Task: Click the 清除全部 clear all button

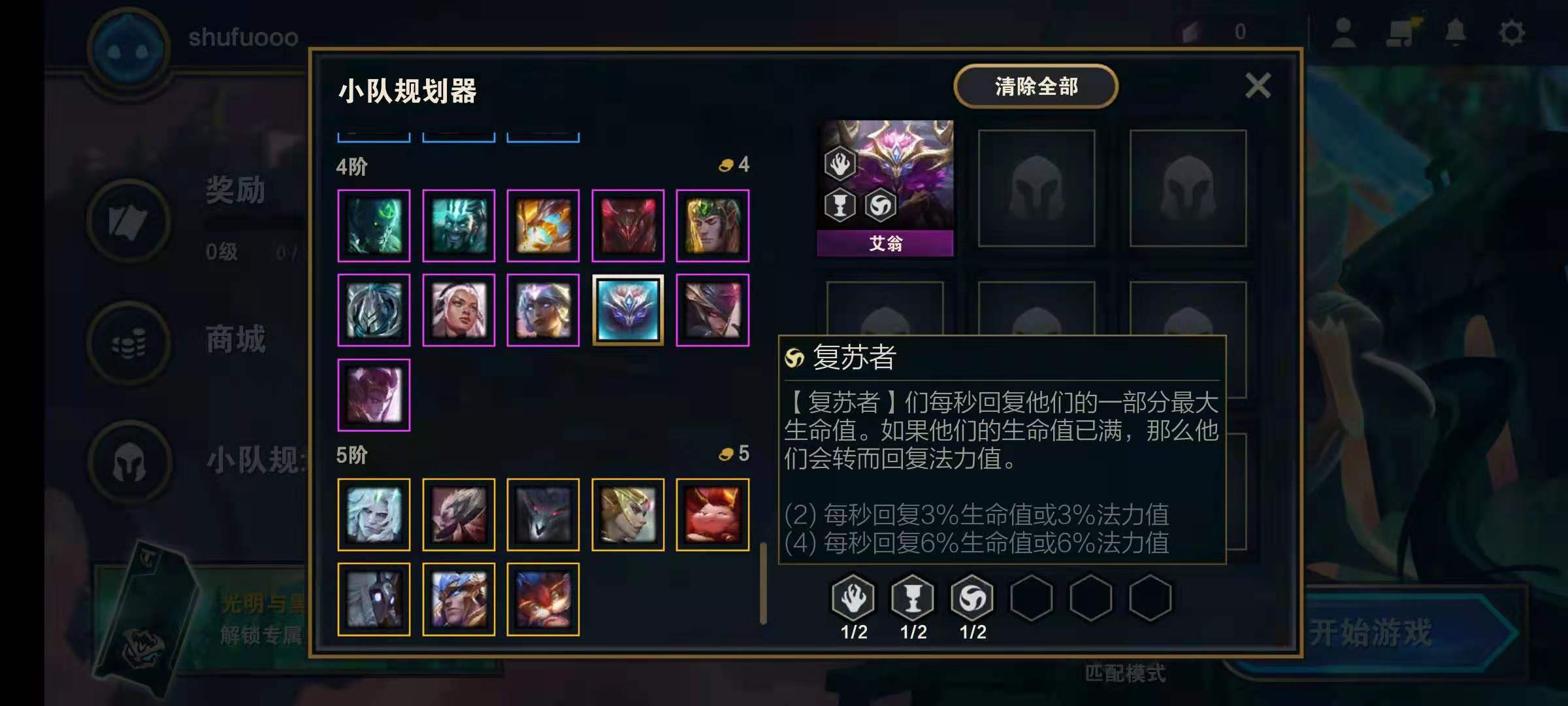Action: pos(1036,86)
